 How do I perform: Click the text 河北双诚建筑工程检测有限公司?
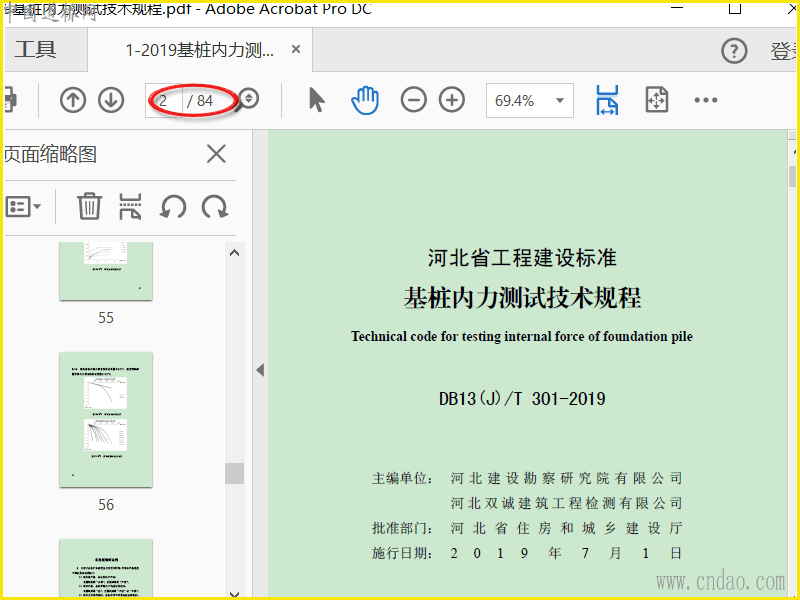tap(566, 504)
